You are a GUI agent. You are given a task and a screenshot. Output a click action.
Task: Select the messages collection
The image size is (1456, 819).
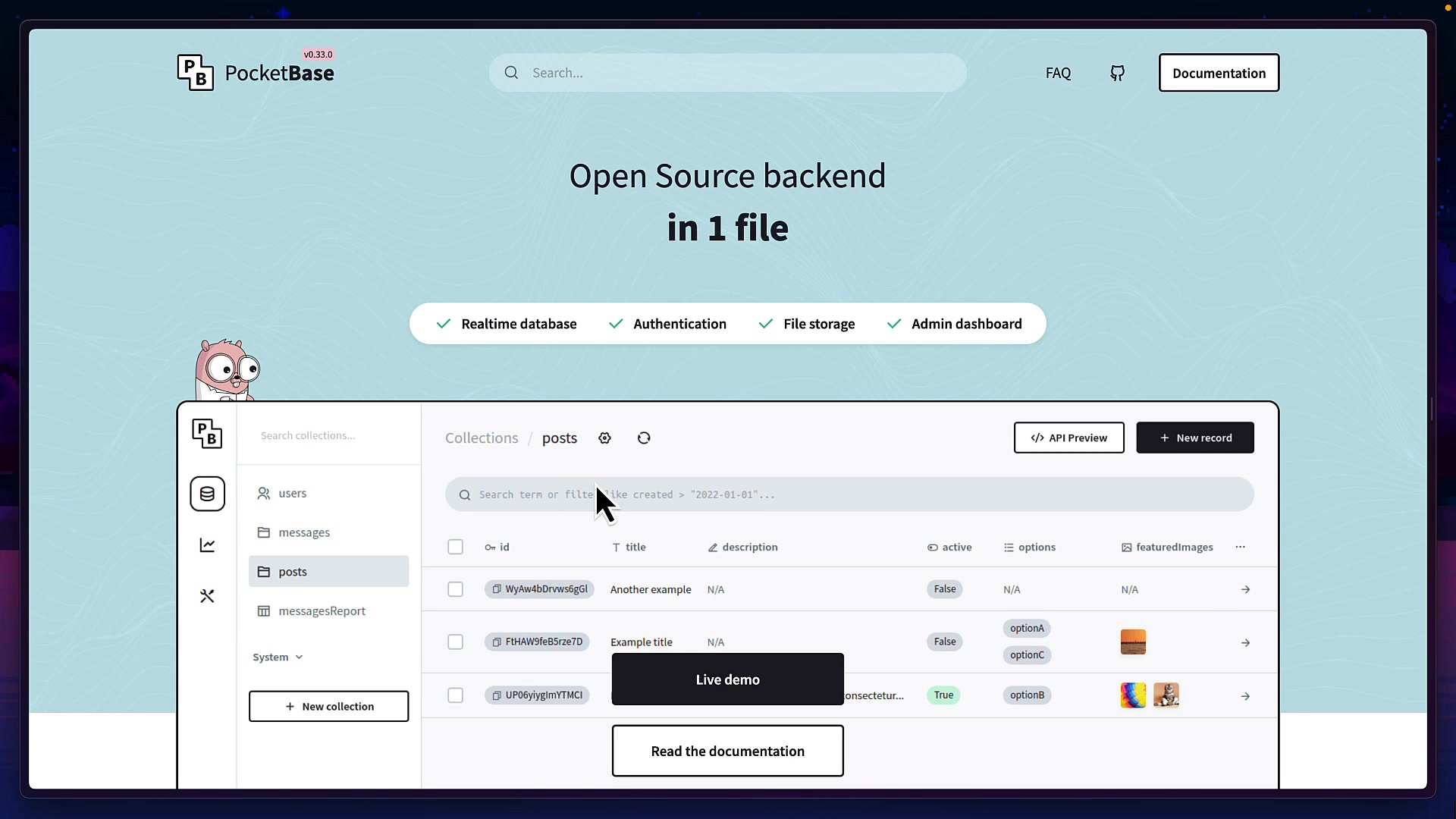[x=304, y=532]
